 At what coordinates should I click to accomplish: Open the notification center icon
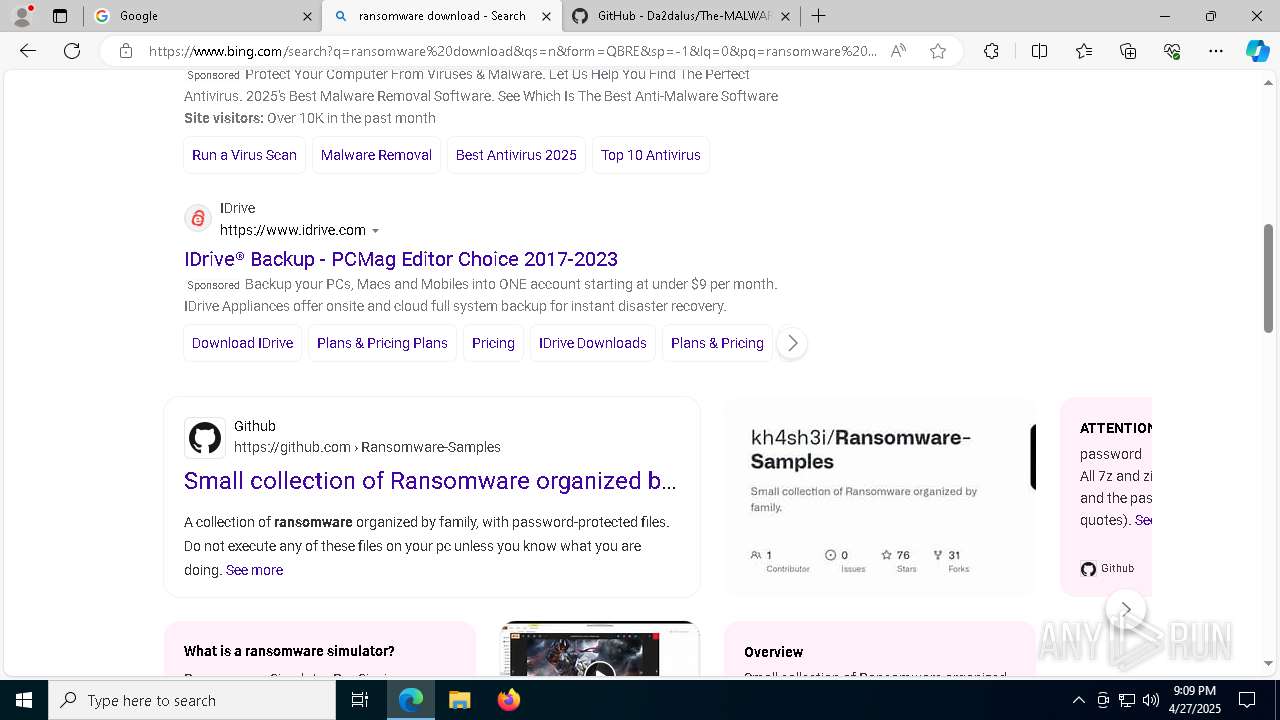click(x=1247, y=700)
